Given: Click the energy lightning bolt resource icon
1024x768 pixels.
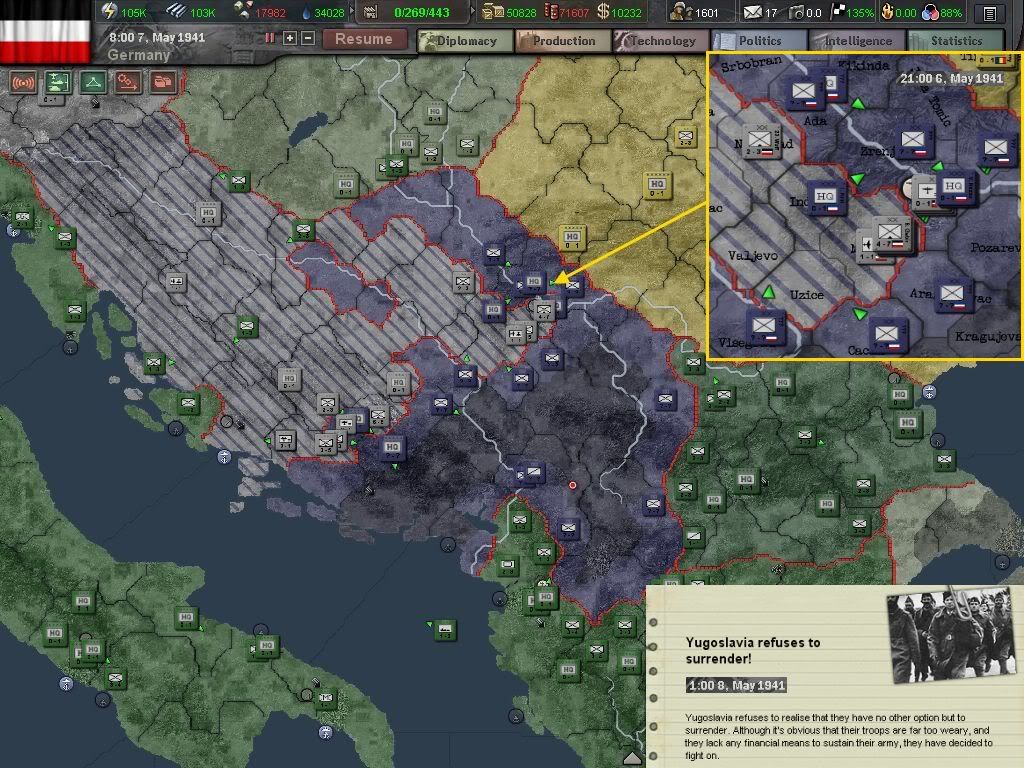Looking at the screenshot, I should pos(108,11).
